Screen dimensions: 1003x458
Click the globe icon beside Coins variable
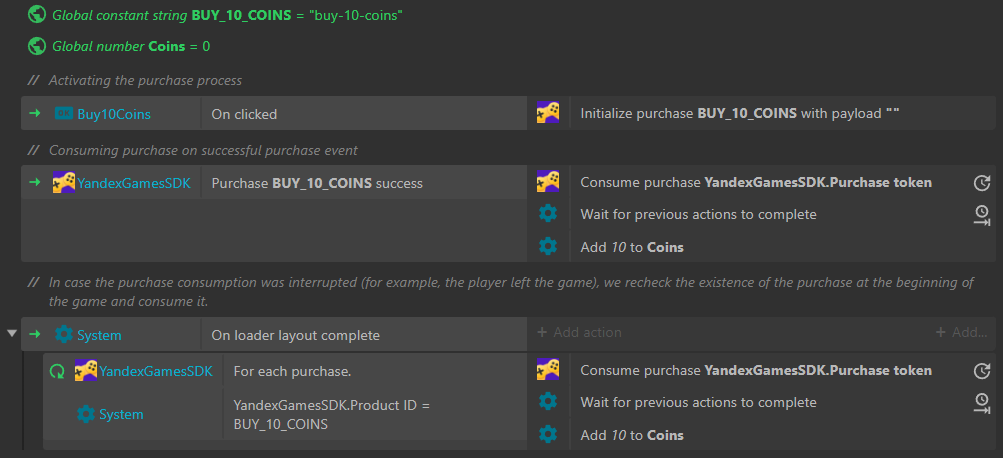click(37, 46)
